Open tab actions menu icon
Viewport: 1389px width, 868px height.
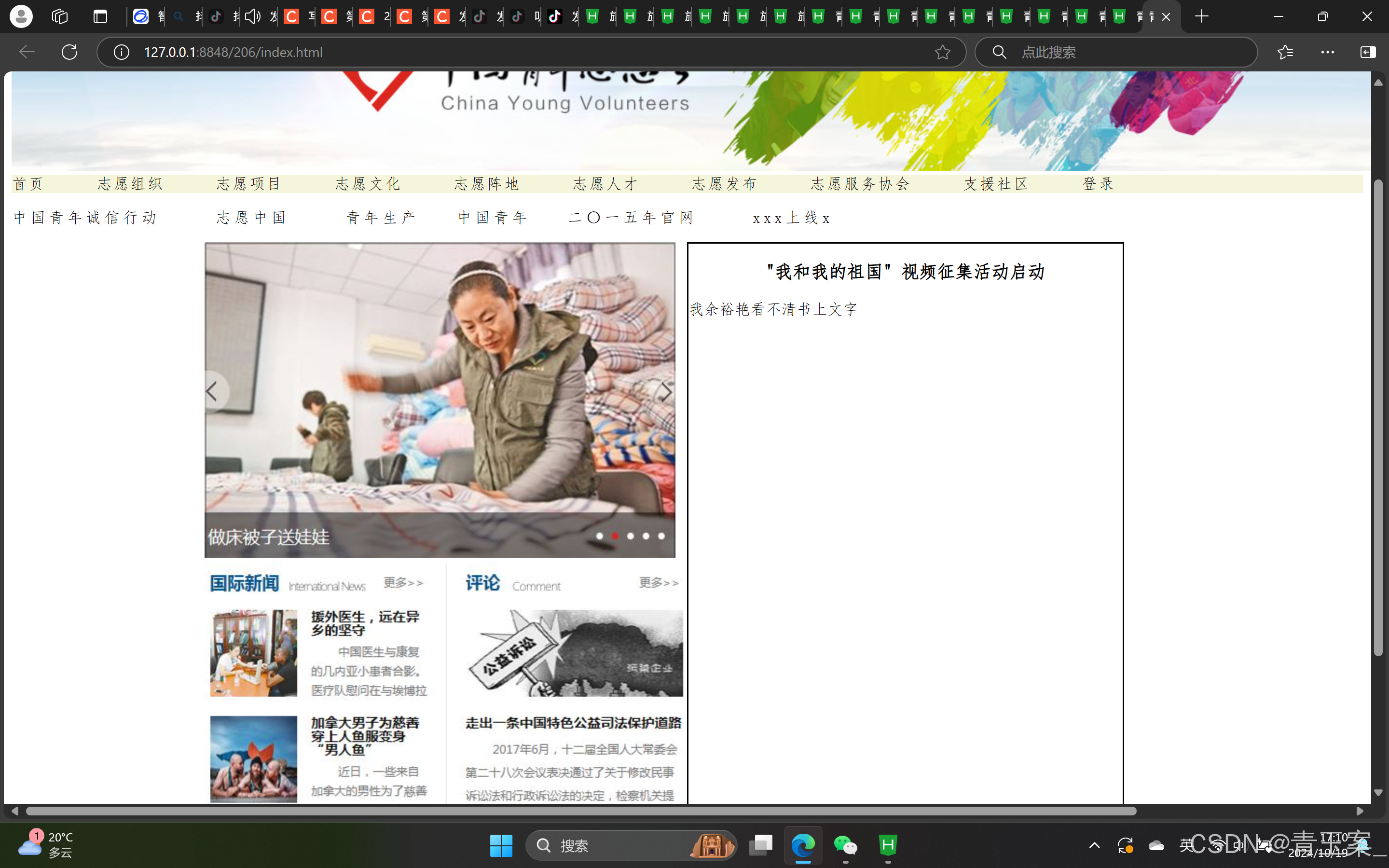(x=100, y=17)
